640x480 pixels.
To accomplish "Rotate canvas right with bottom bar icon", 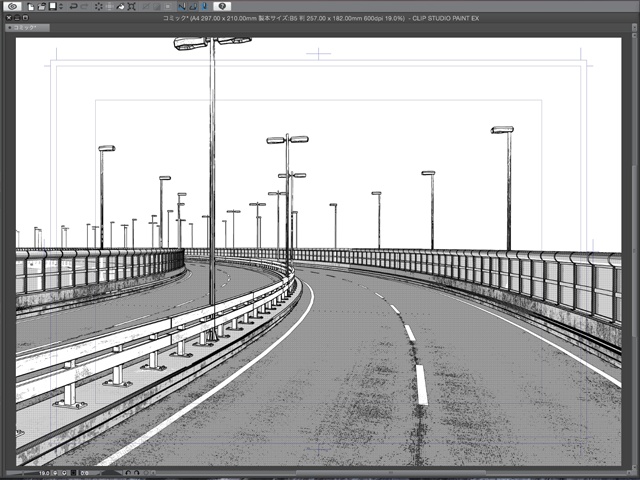I will [x=136, y=473].
